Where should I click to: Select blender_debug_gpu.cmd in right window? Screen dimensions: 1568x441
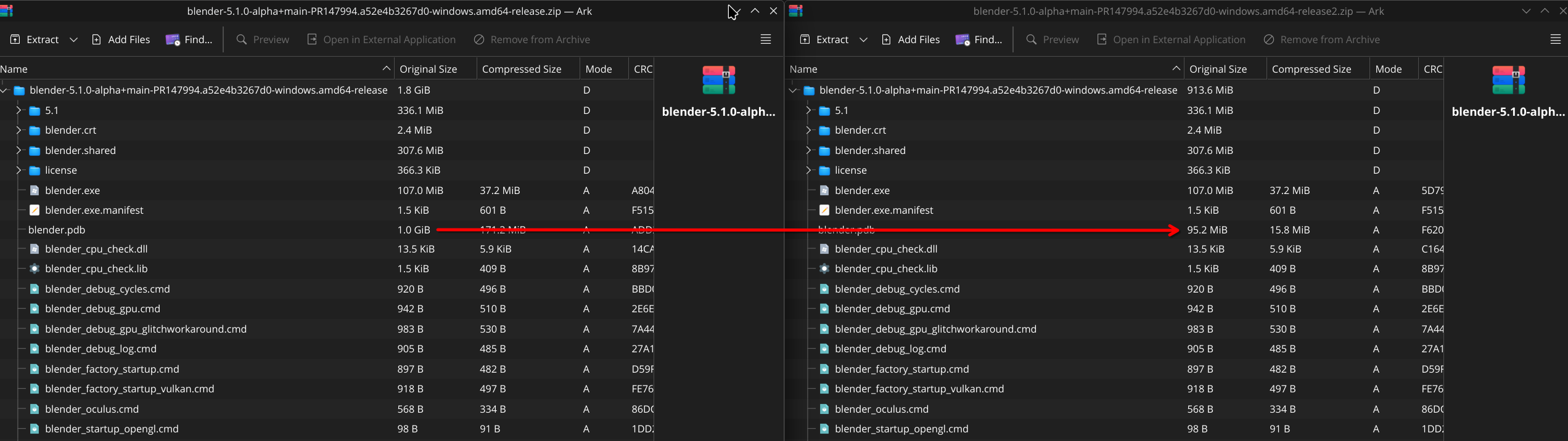click(892, 309)
